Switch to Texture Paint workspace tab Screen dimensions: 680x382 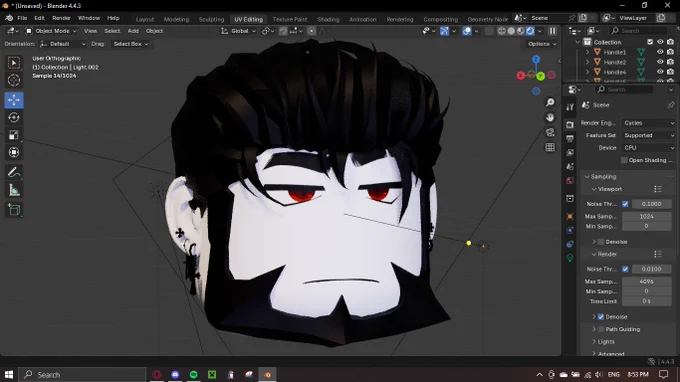click(x=290, y=19)
